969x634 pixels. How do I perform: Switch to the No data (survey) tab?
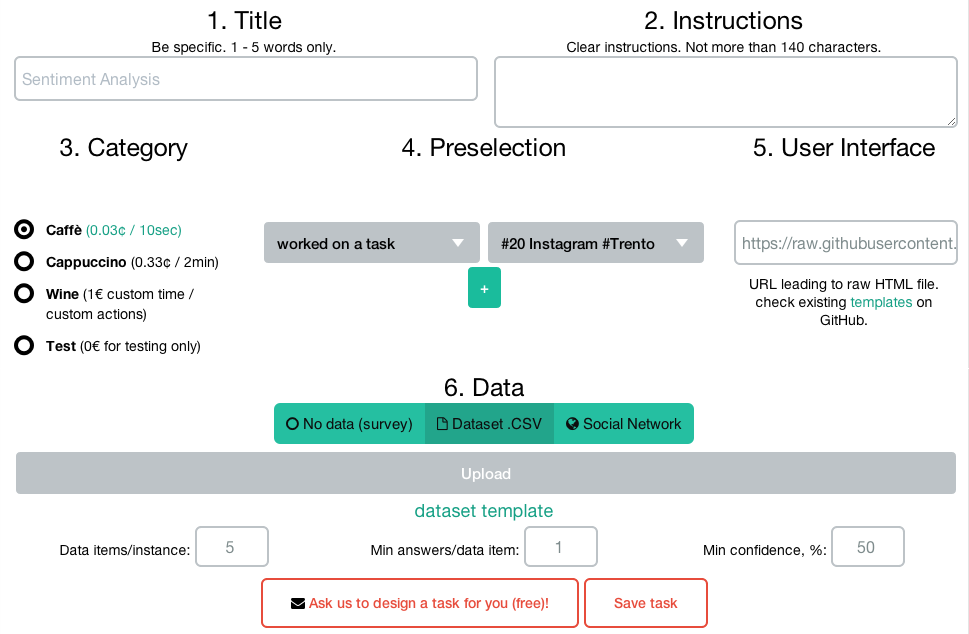349,424
